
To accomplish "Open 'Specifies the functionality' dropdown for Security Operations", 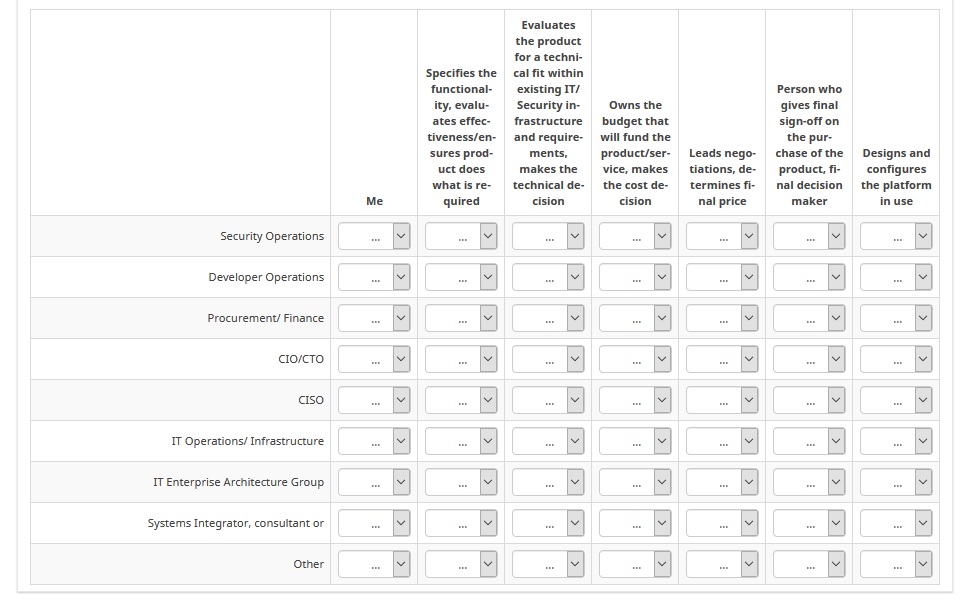I will [461, 236].
